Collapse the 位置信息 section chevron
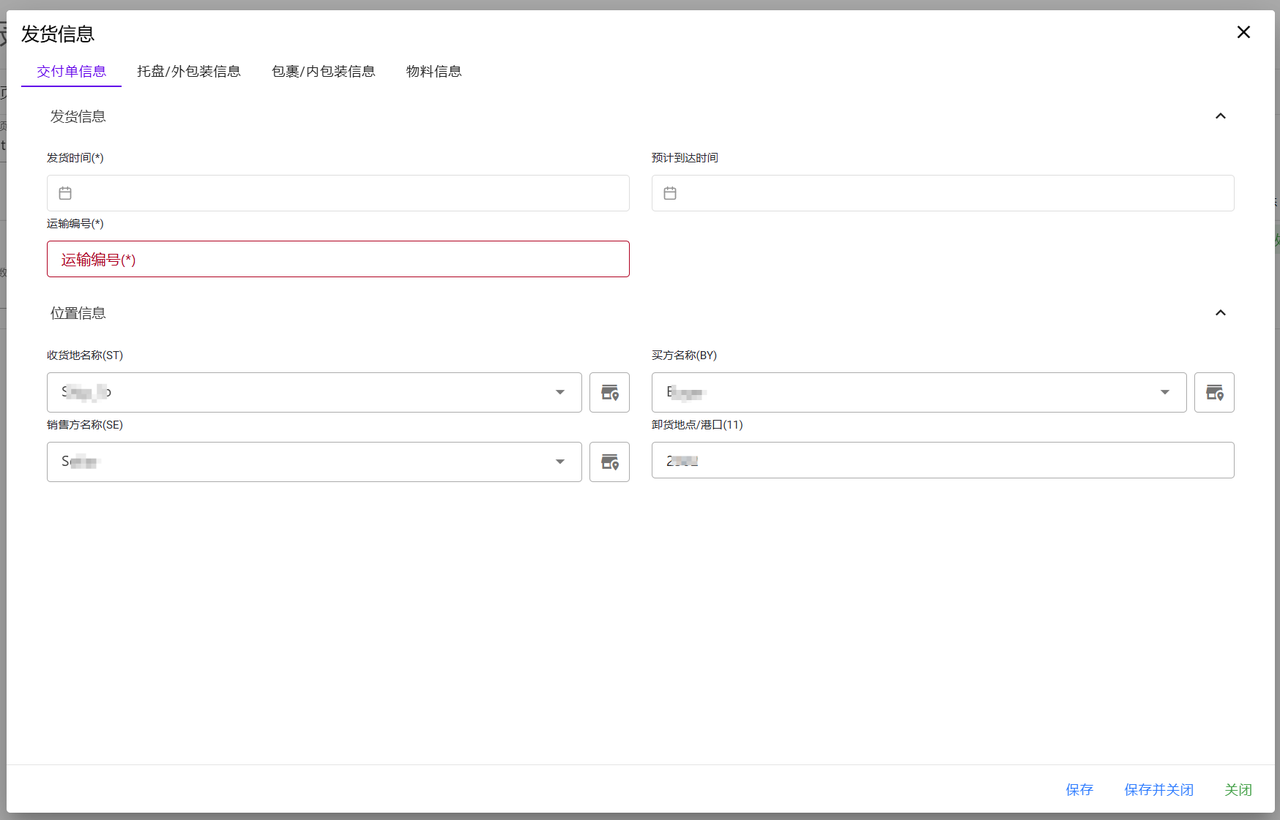This screenshot has width=1280, height=820. (x=1220, y=313)
